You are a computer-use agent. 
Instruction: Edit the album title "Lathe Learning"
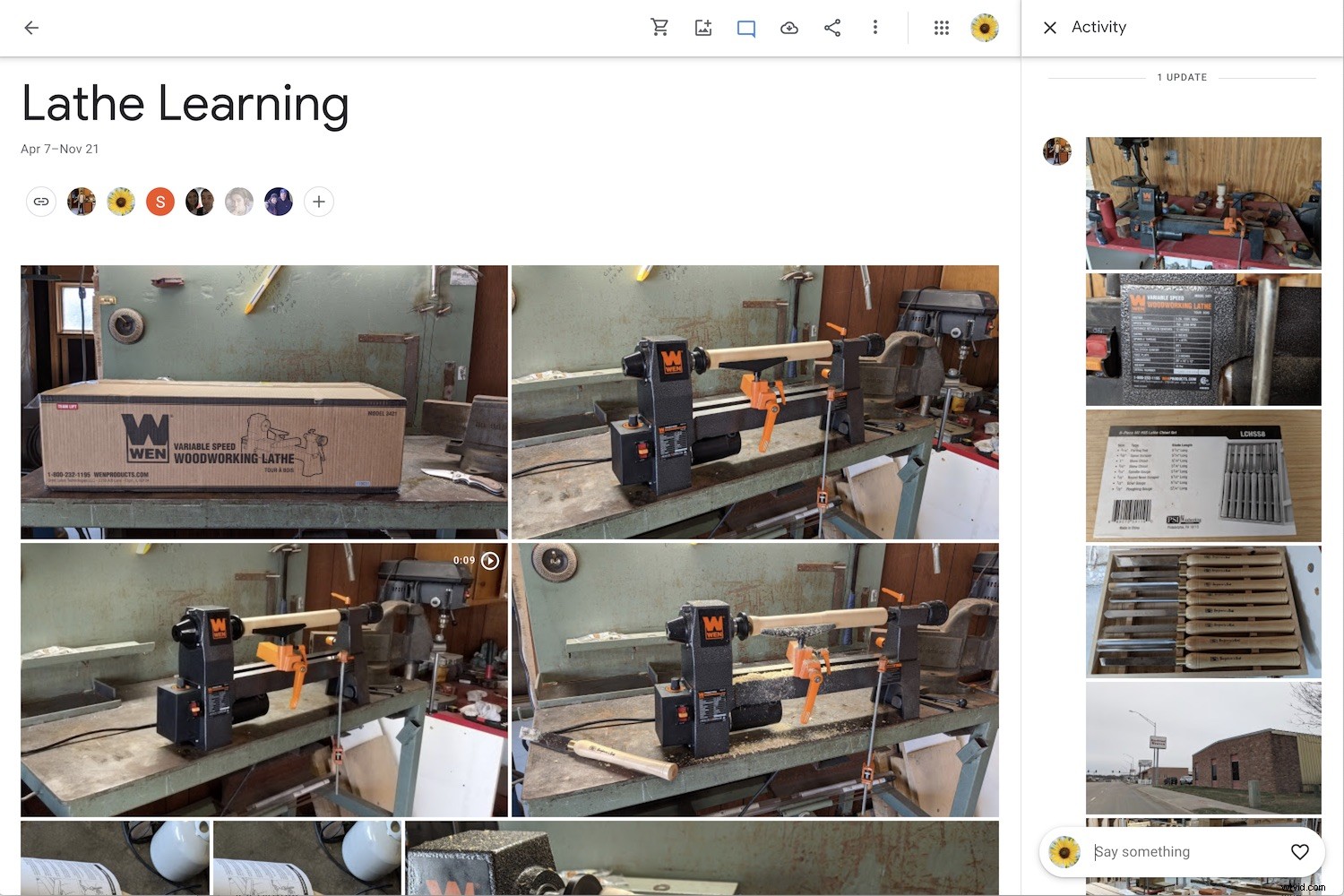(x=185, y=103)
